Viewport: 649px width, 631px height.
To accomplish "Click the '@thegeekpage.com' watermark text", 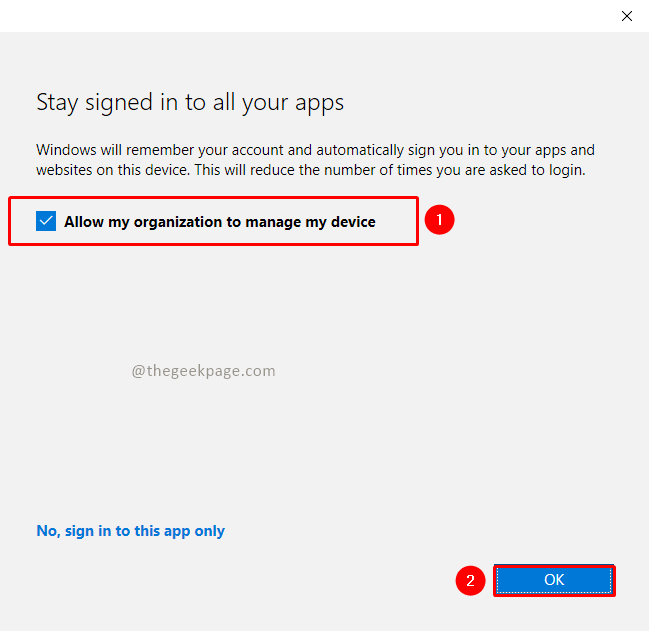I will [x=203, y=370].
